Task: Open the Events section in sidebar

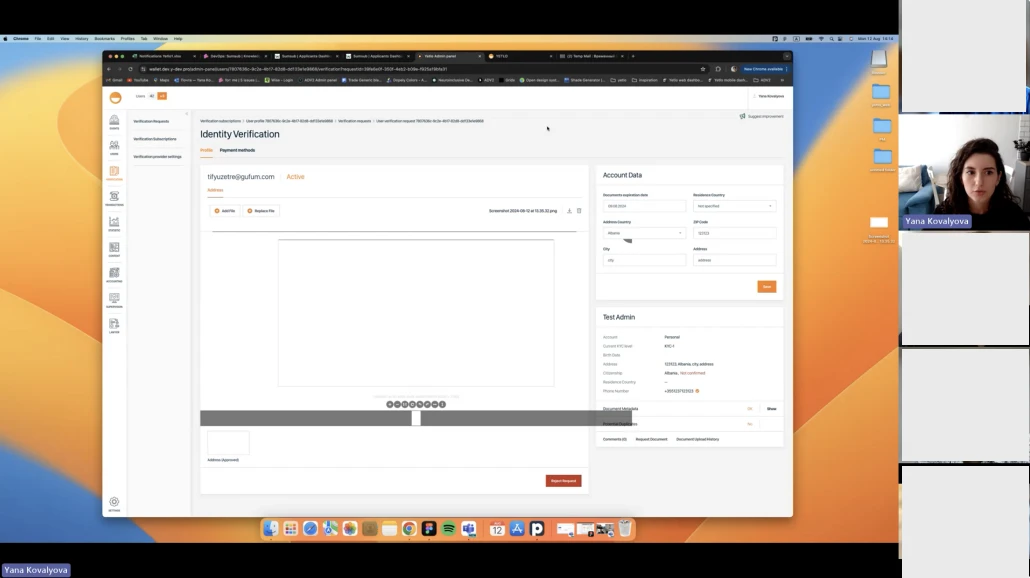Action: click(114, 122)
